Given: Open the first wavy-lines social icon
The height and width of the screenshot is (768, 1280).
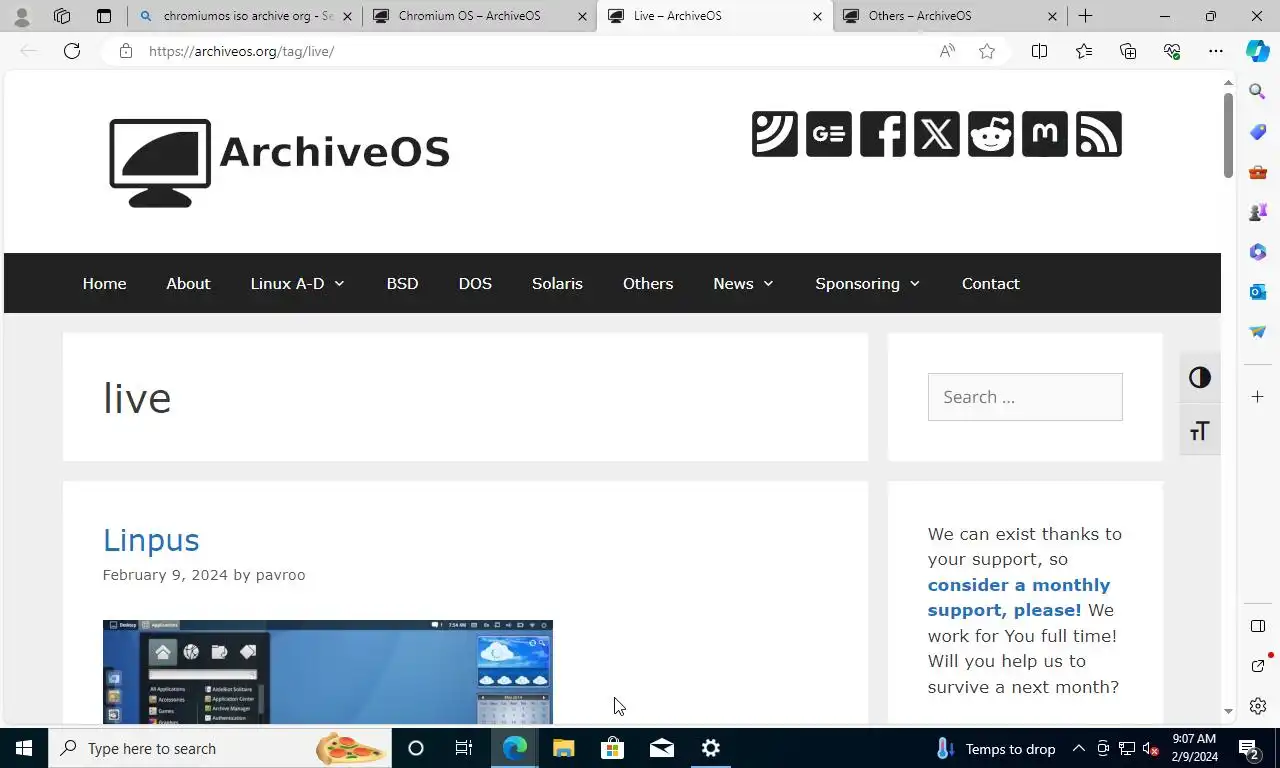Looking at the screenshot, I should 775,134.
